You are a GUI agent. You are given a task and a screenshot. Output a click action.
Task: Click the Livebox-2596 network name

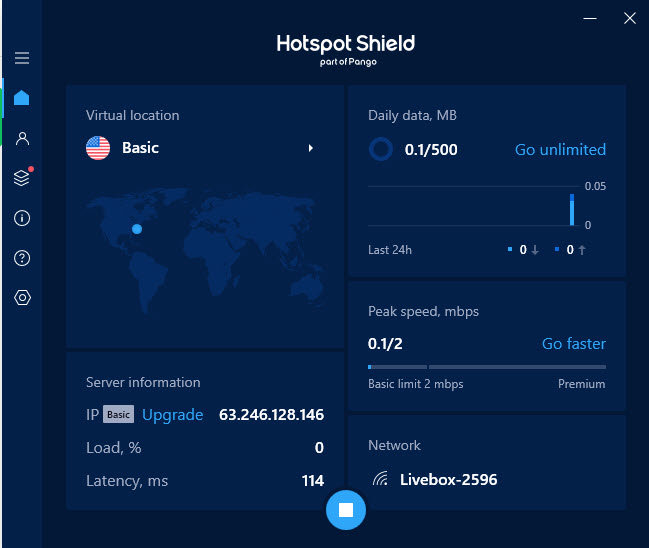(x=449, y=479)
